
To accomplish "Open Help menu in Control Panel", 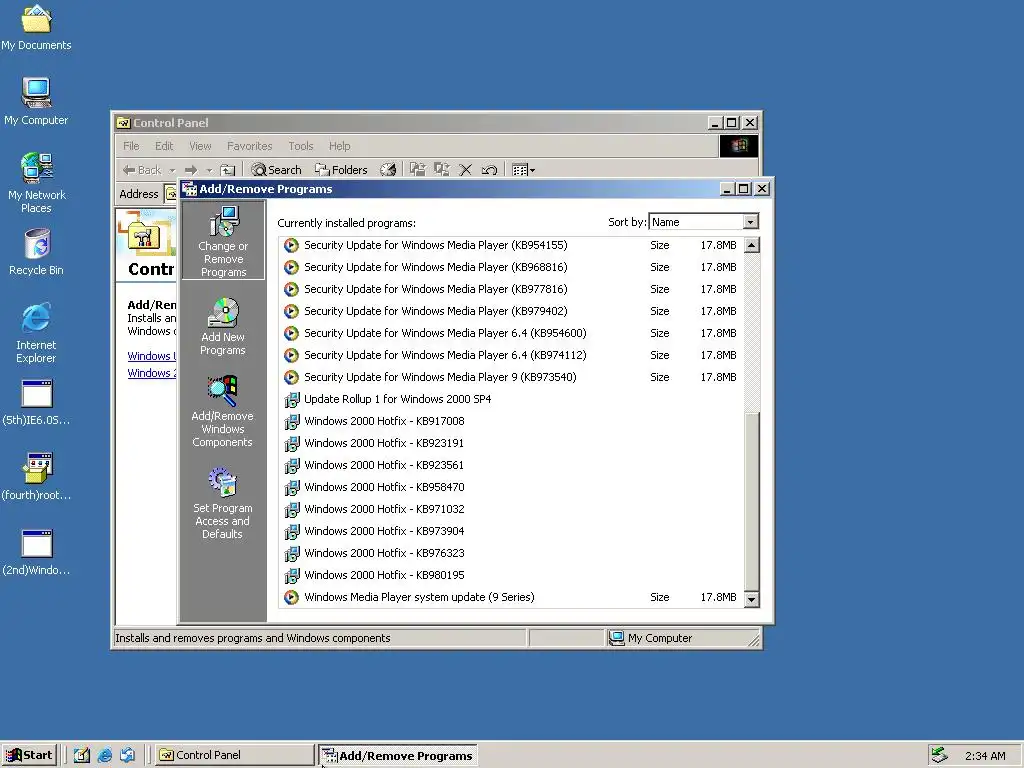I will [340, 146].
